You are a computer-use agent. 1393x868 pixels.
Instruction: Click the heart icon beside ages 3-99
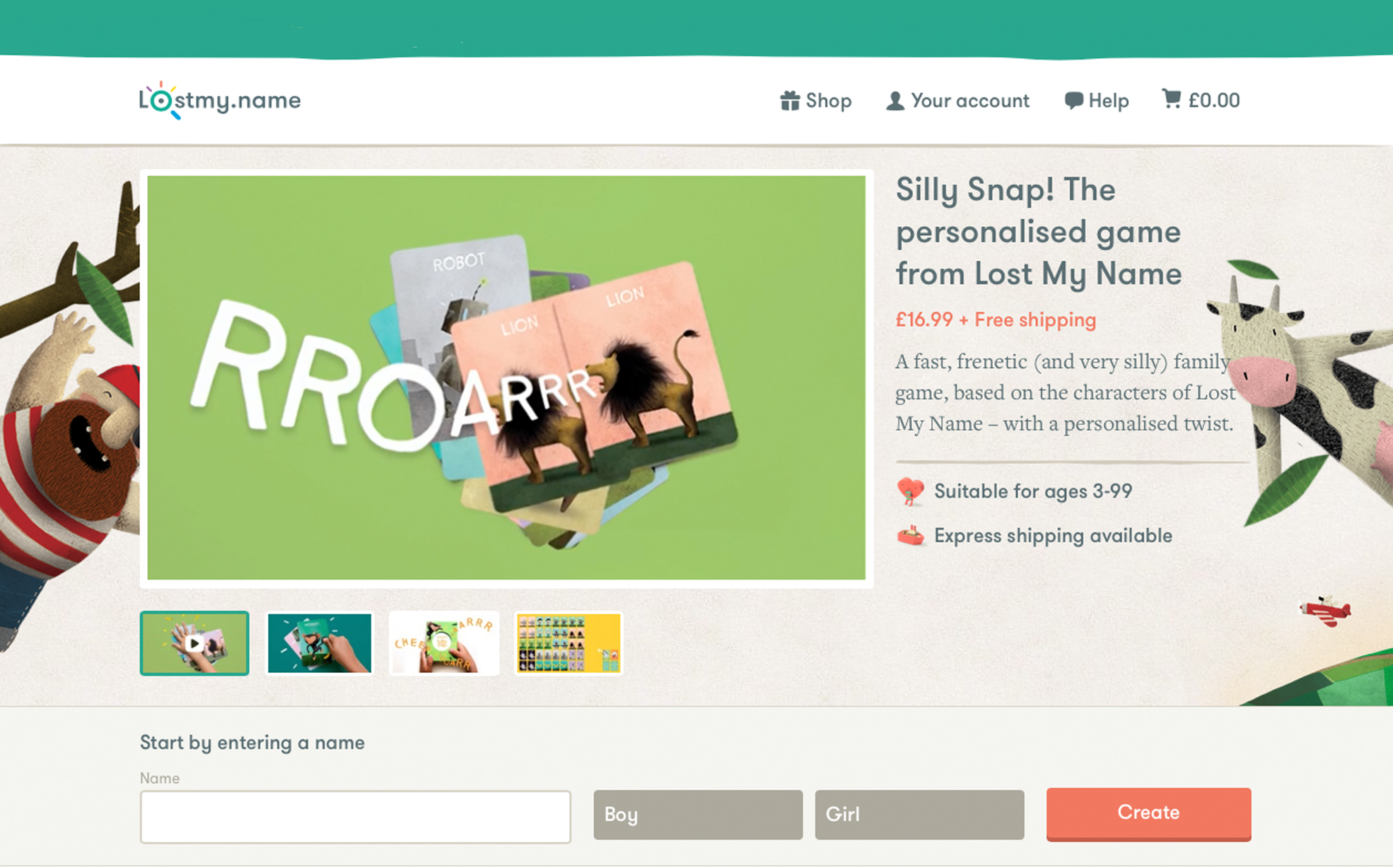coord(910,491)
